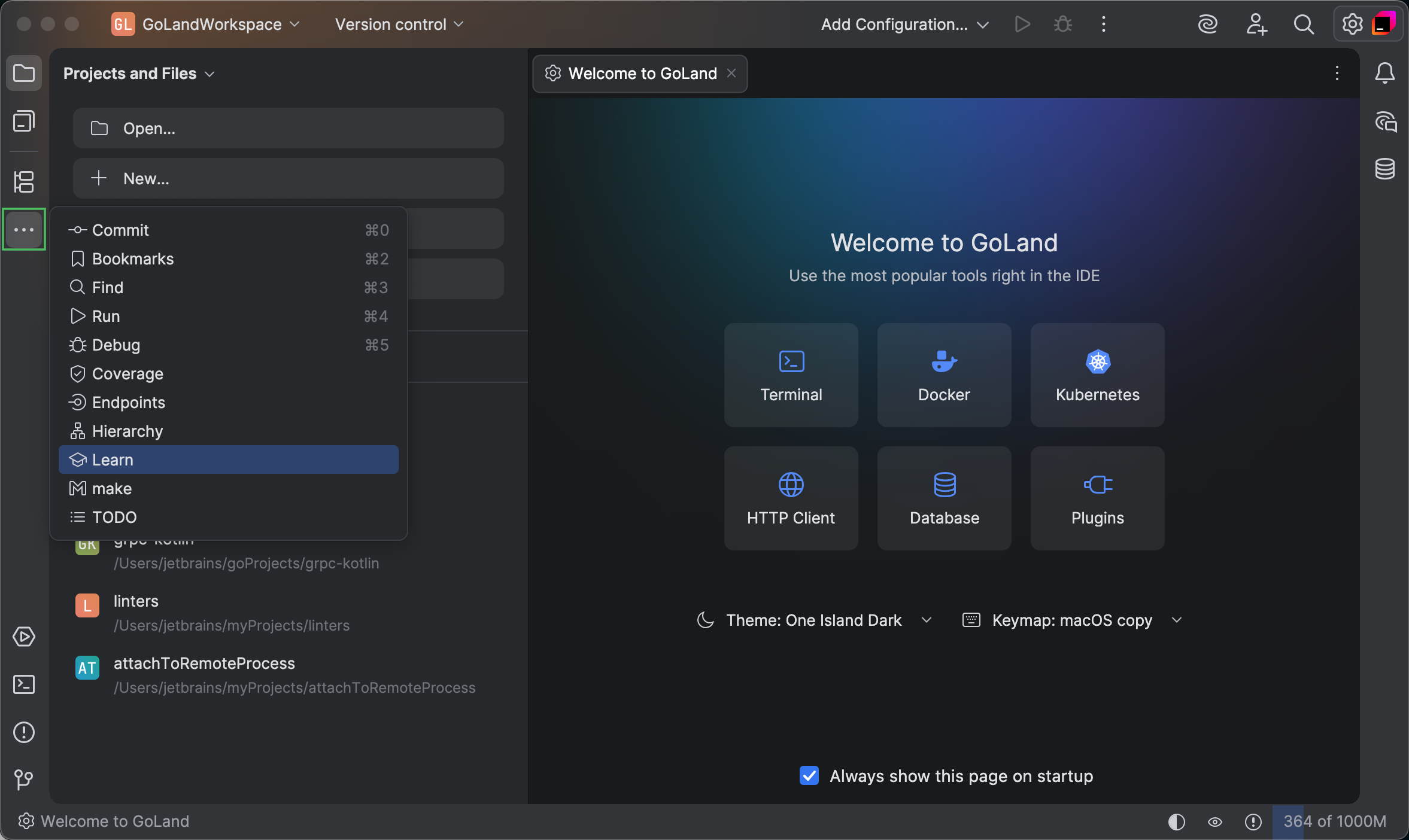
Task: Open the Keymap: macOS copy dropdown
Action: point(1073,620)
